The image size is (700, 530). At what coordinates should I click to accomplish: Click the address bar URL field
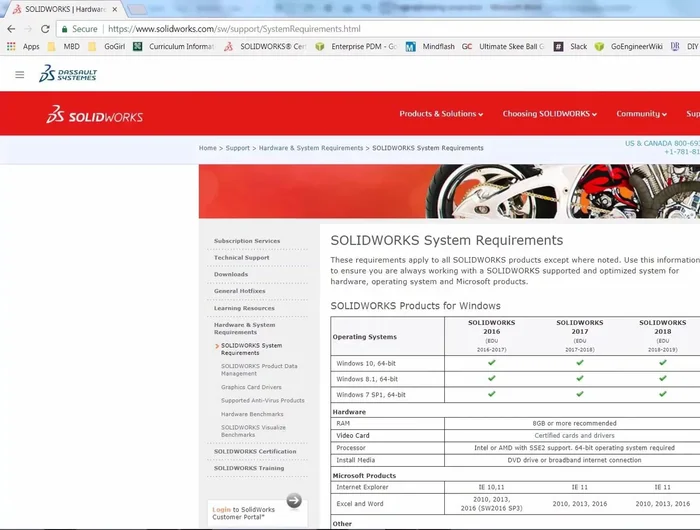point(234,29)
